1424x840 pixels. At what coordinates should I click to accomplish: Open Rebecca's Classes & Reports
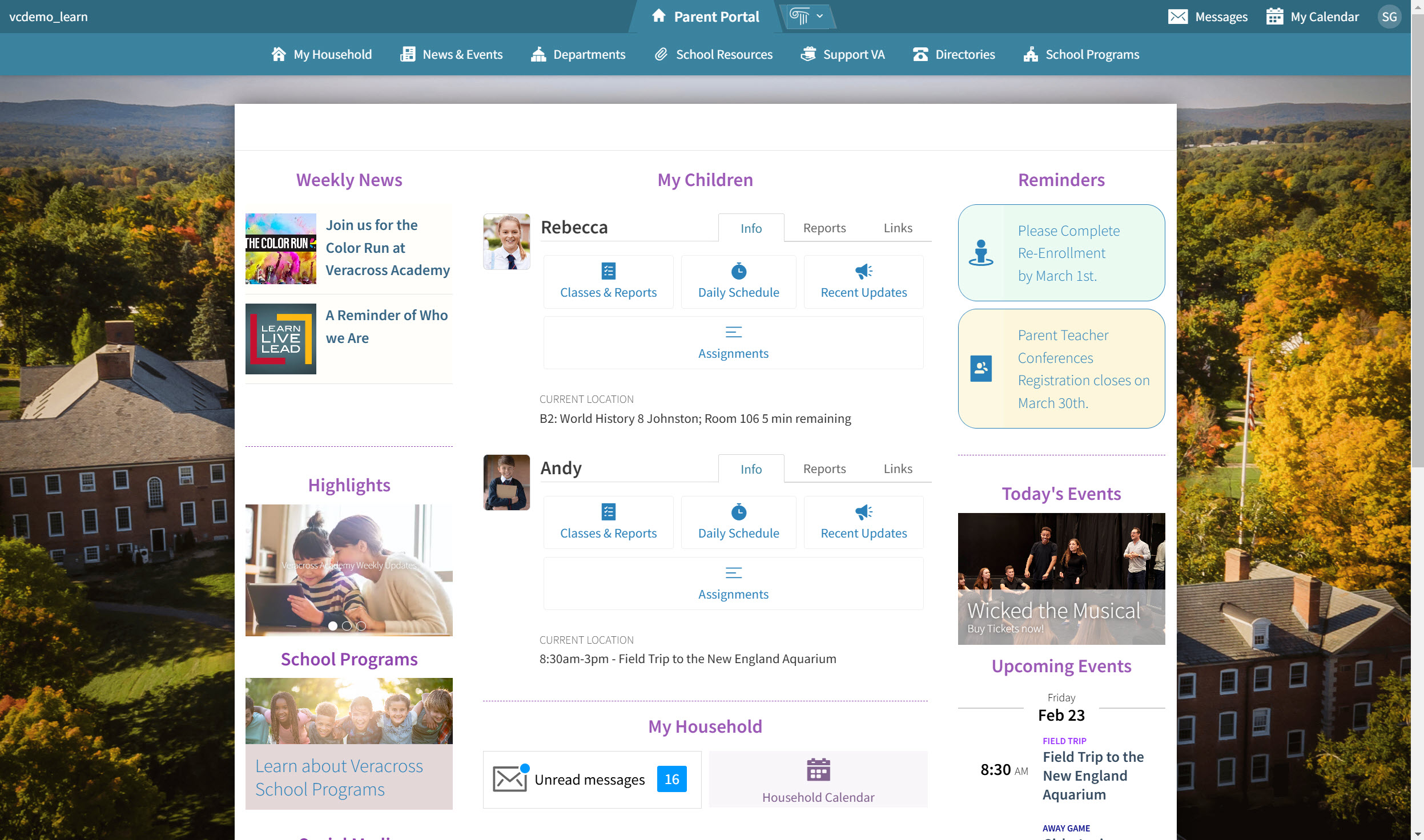tap(608, 281)
